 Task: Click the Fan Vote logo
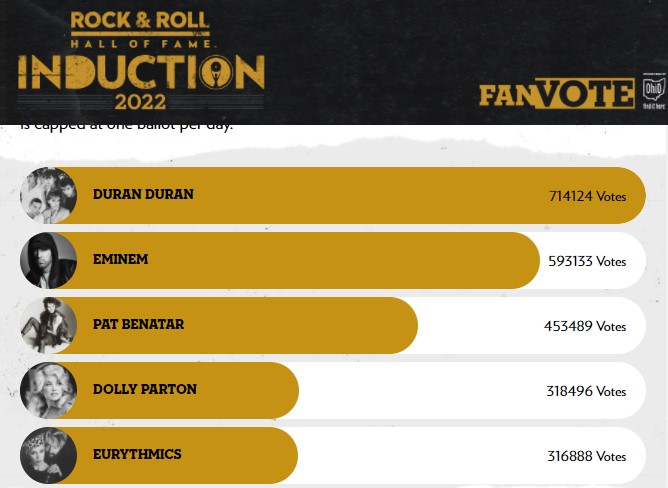pos(557,93)
